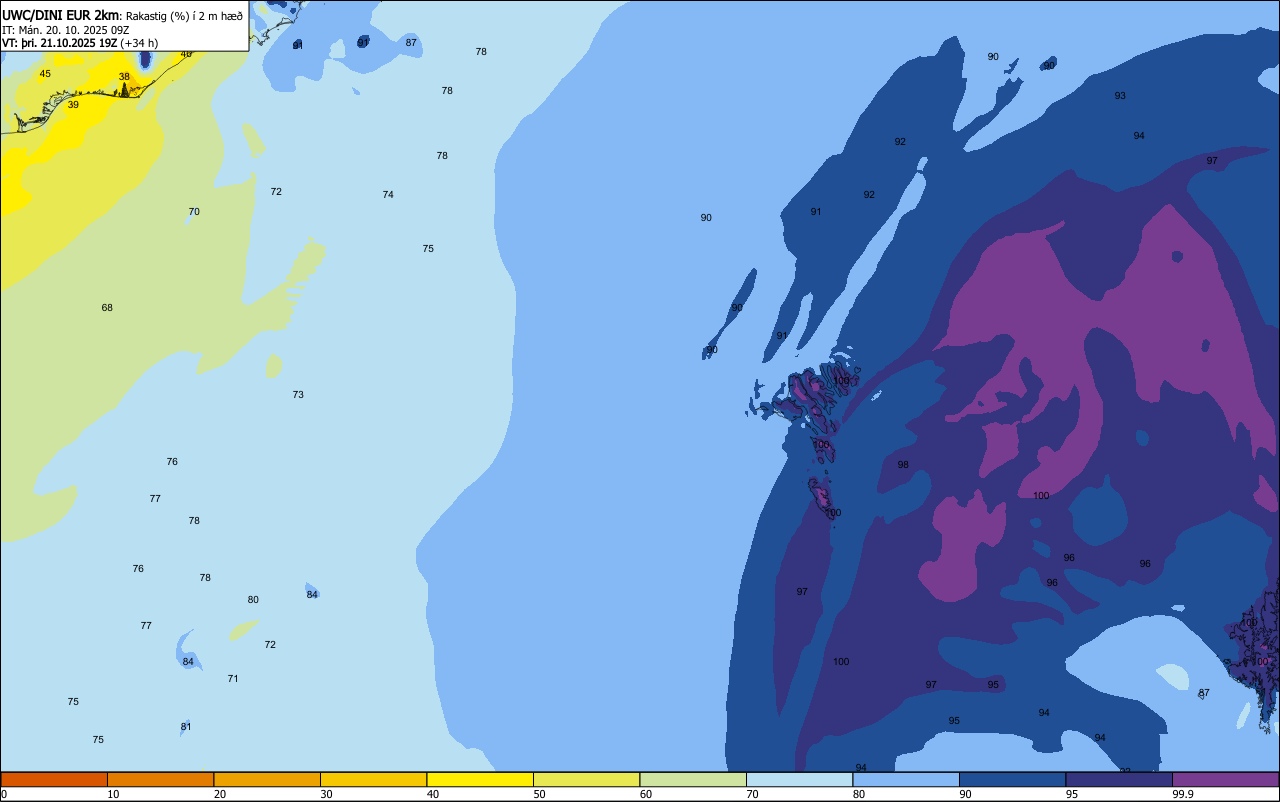The height and width of the screenshot is (802, 1280).
Task: Choose the 95–99.9 indigo legend swatch
Action: (x=1119, y=779)
